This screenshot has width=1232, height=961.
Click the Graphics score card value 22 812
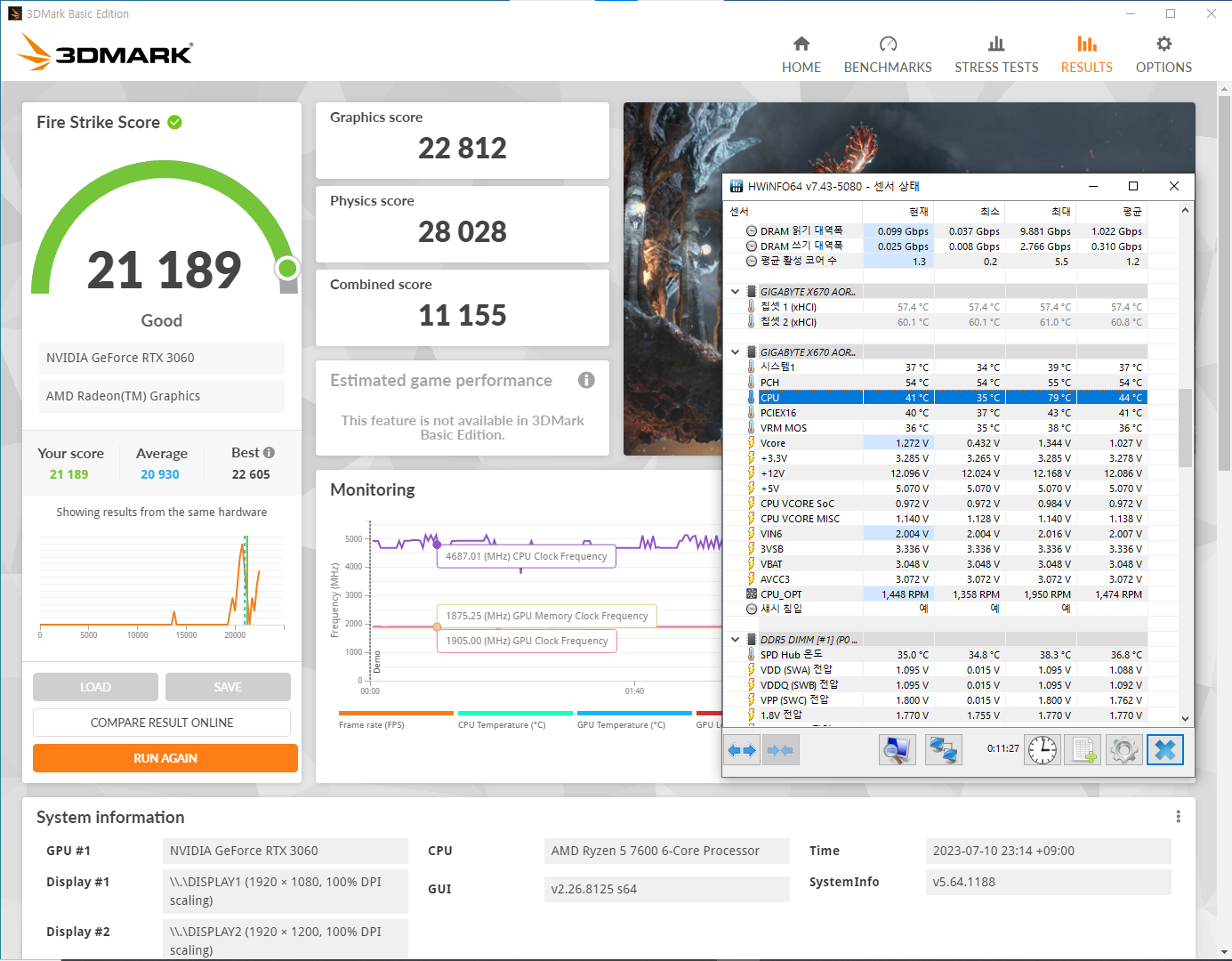point(463,149)
